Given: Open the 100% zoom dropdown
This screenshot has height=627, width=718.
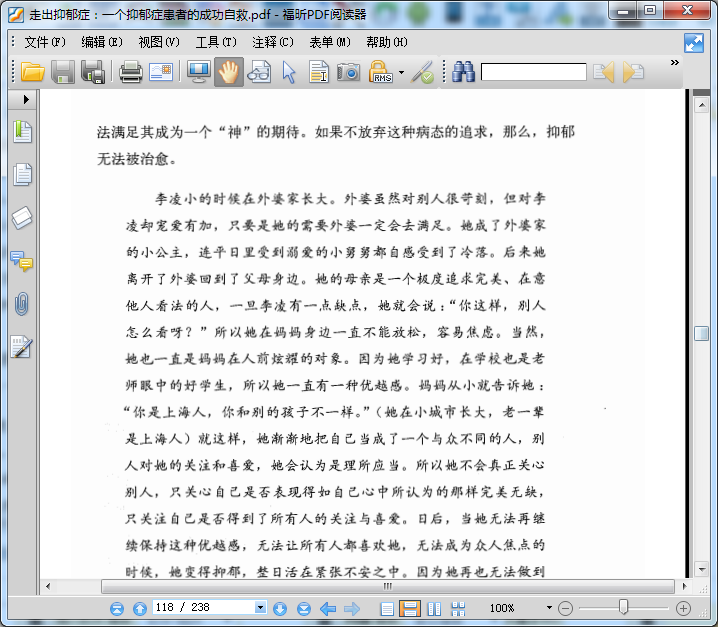Looking at the screenshot, I should pos(549,608).
